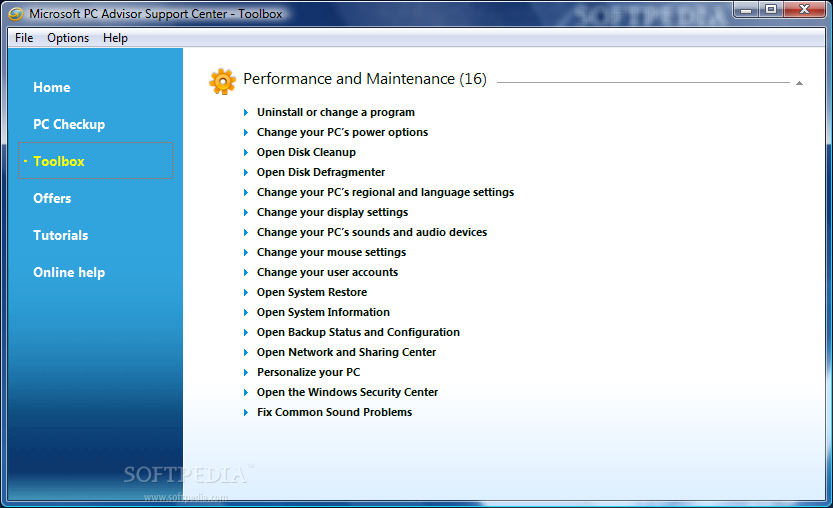Click the Performance and Maintenance gear icon
The image size is (833, 508).
[222, 81]
